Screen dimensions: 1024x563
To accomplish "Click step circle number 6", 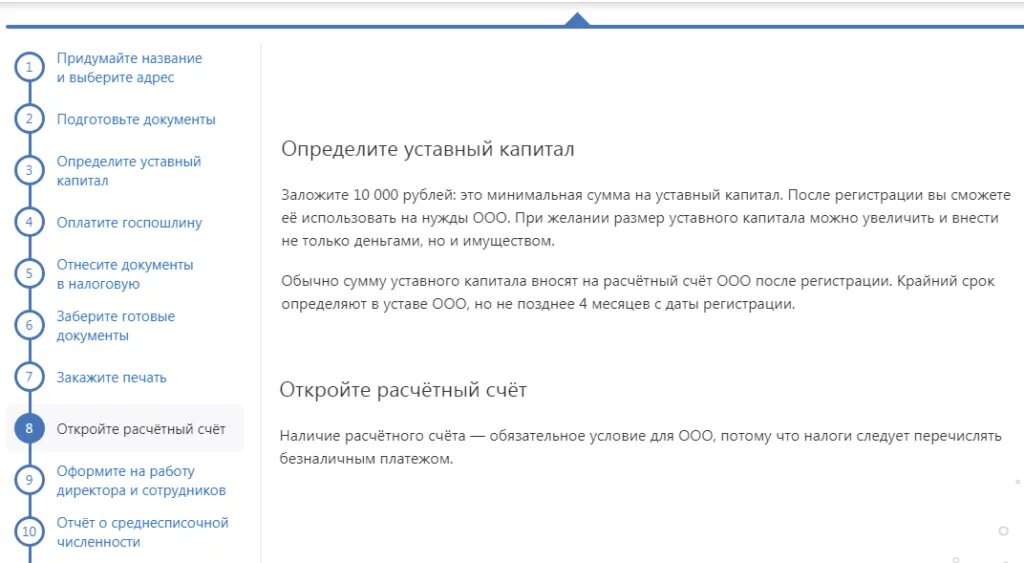I will point(29,325).
